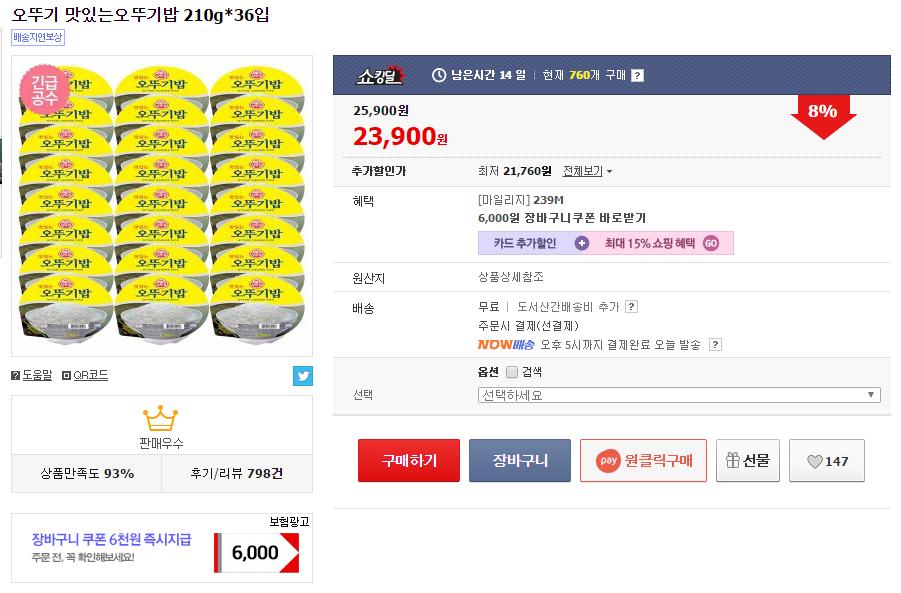
Task: Open the 6,000원 장바구니쿠폰 바로받기 link
Action: [x=562, y=218]
